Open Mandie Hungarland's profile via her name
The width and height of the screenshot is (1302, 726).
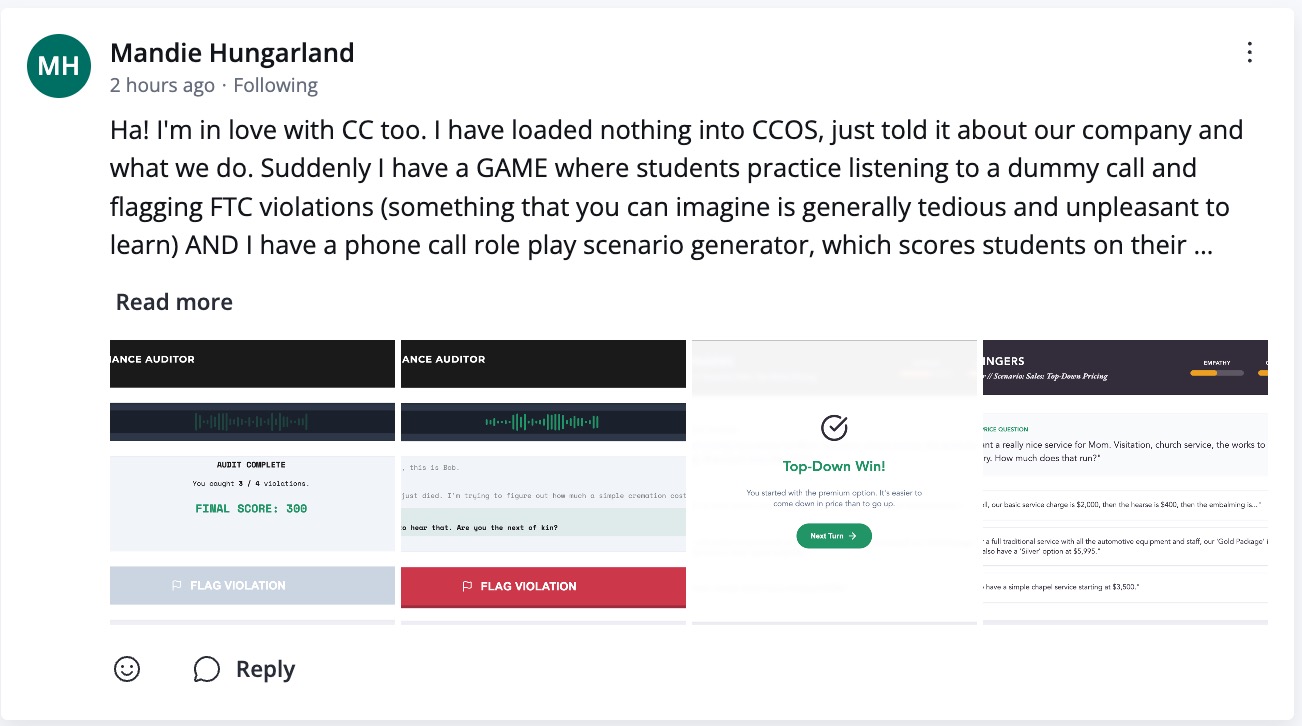tap(232, 52)
